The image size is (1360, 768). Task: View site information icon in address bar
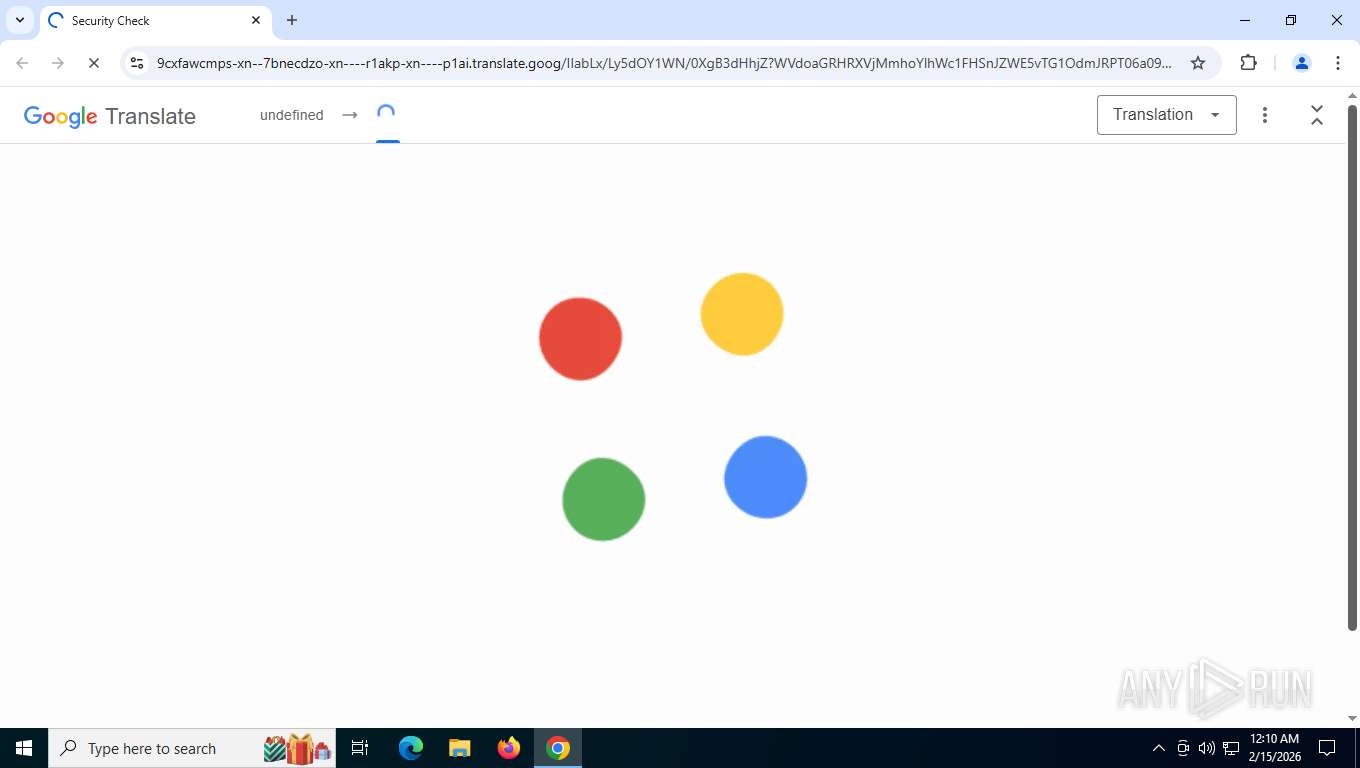(x=138, y=63)
